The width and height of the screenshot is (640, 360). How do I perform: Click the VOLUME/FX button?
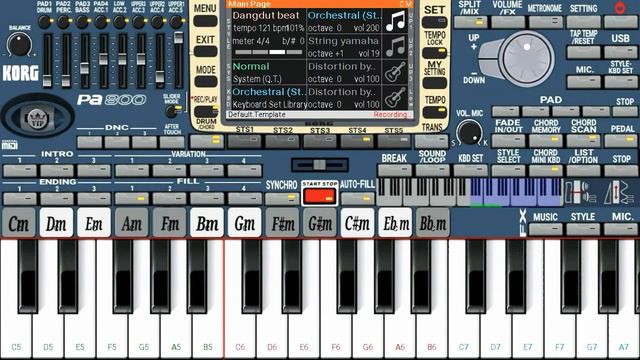(508, 22)
